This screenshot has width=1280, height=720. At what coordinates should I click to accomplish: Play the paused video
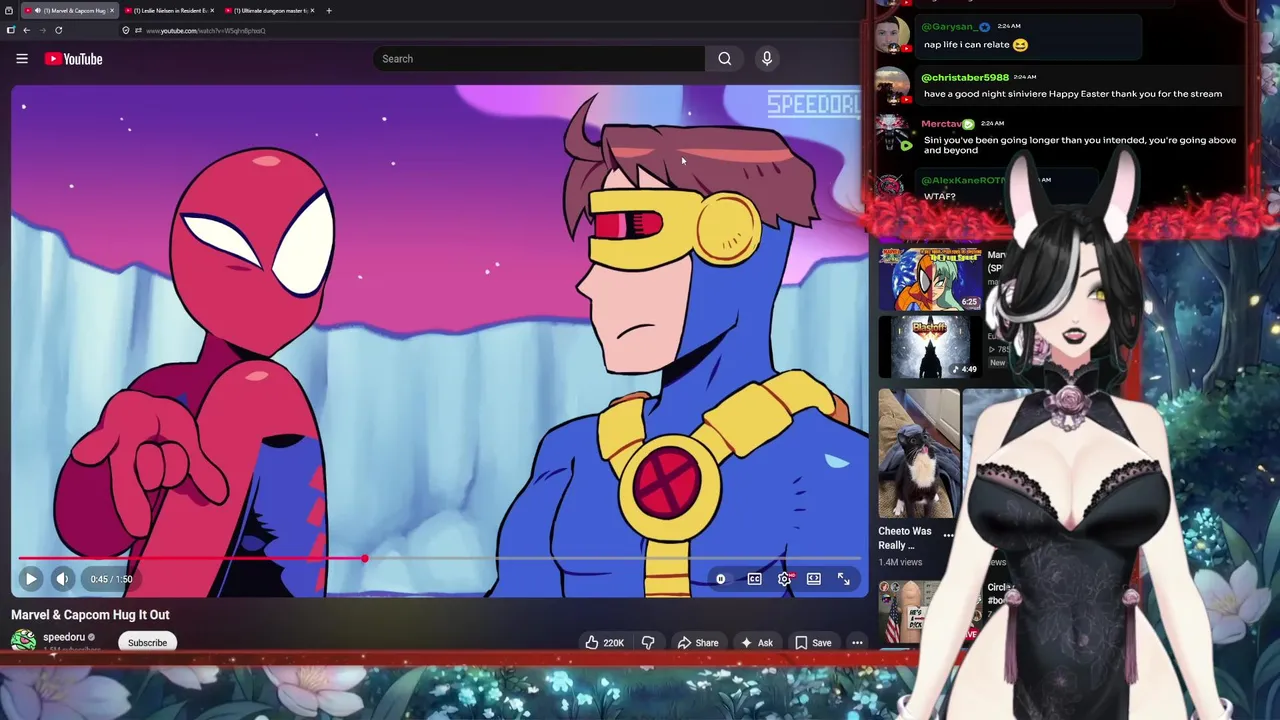click(31, 579)
